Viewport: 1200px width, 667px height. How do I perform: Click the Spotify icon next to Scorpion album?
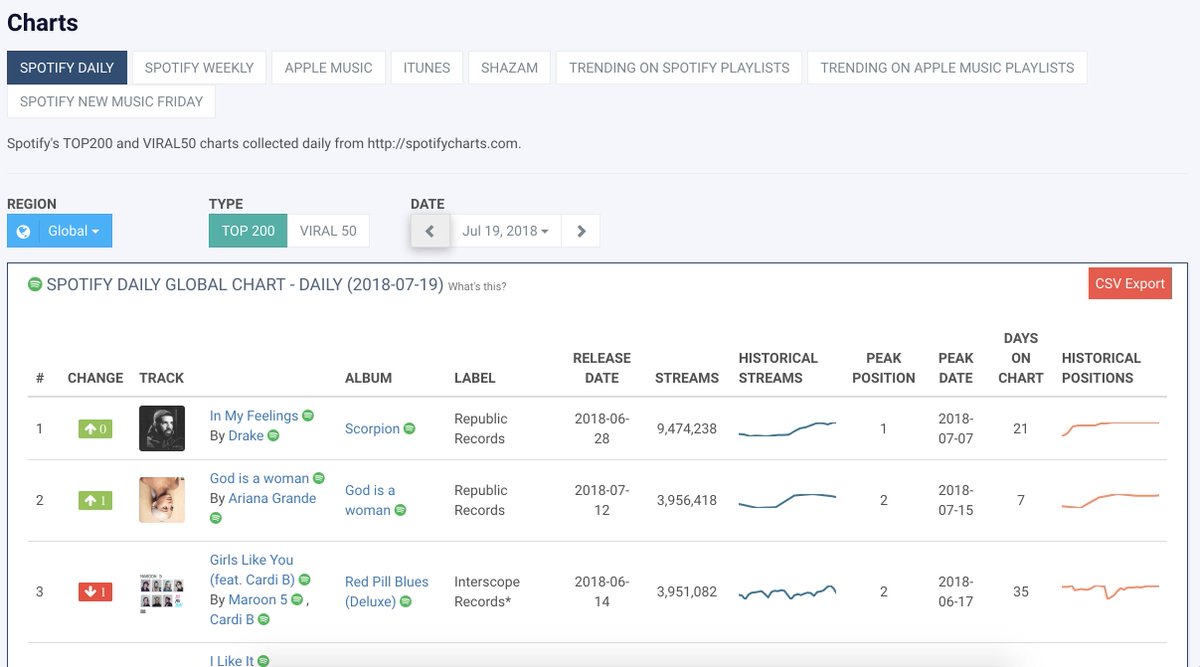(x=410, y=428)
